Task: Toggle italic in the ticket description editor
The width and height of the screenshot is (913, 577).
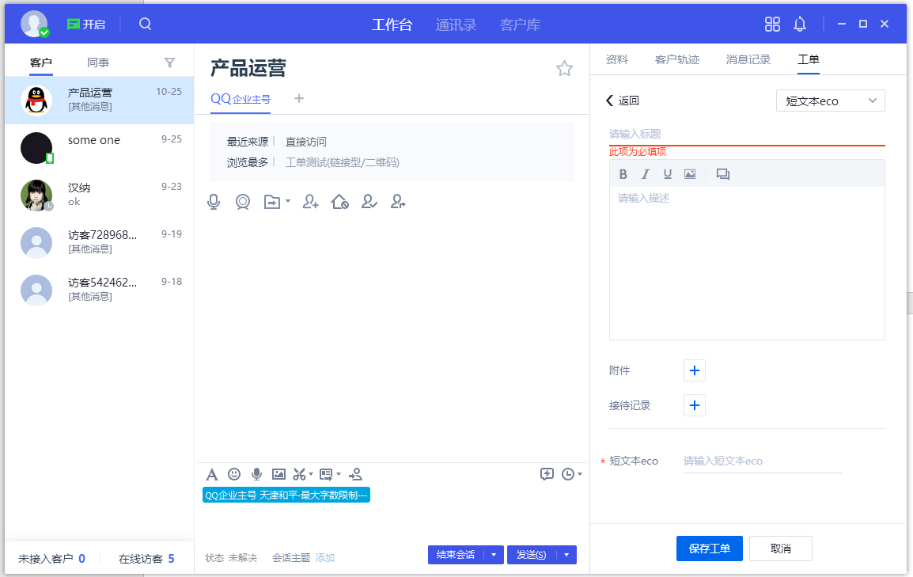Action: 645,174
